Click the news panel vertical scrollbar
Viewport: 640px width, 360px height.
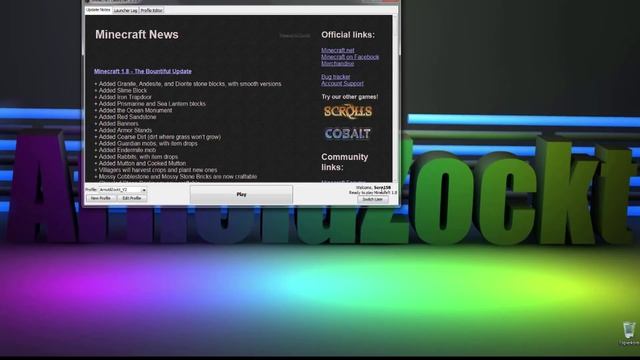click(x=395, y=98)
